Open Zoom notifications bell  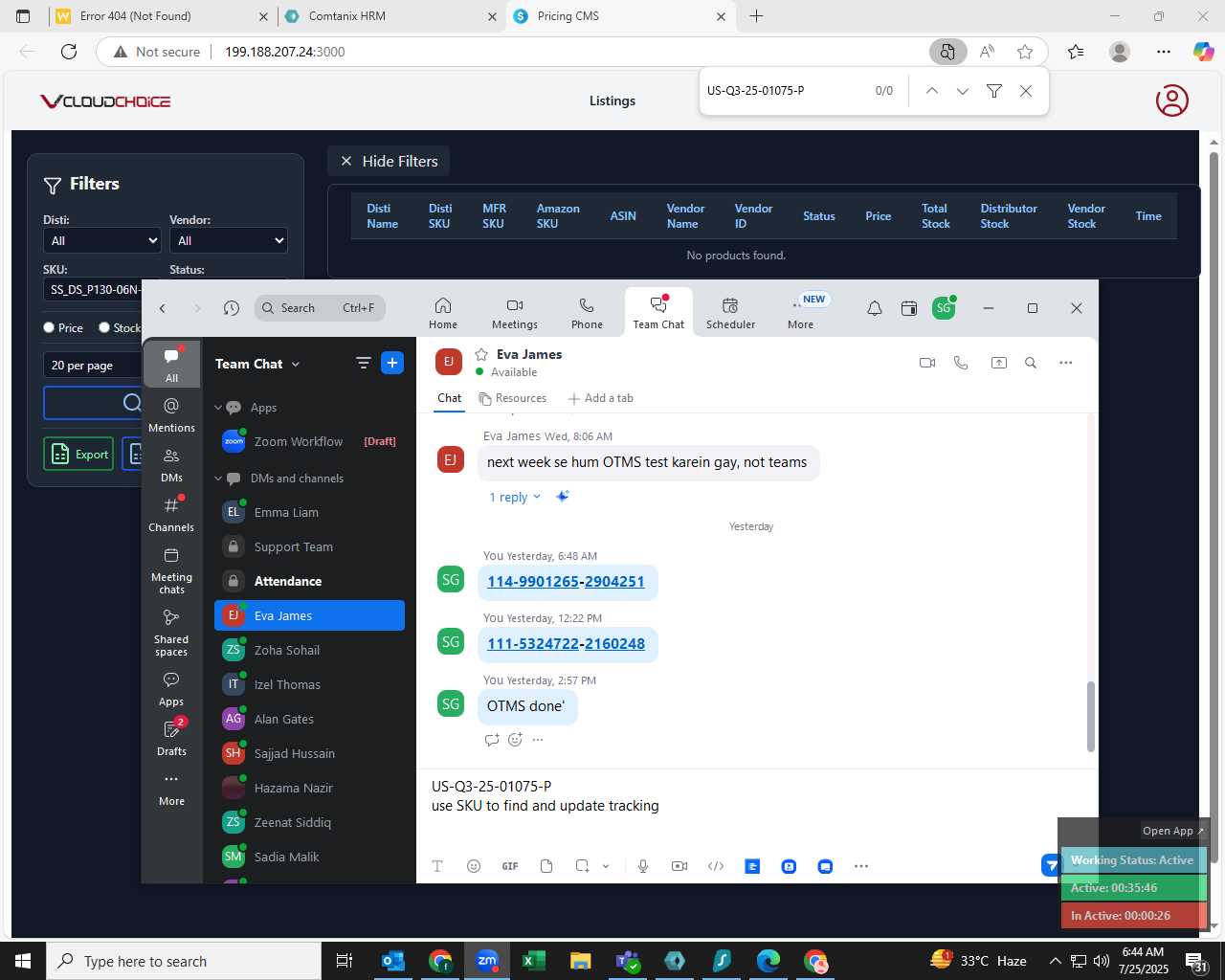[x=875, y=308]
